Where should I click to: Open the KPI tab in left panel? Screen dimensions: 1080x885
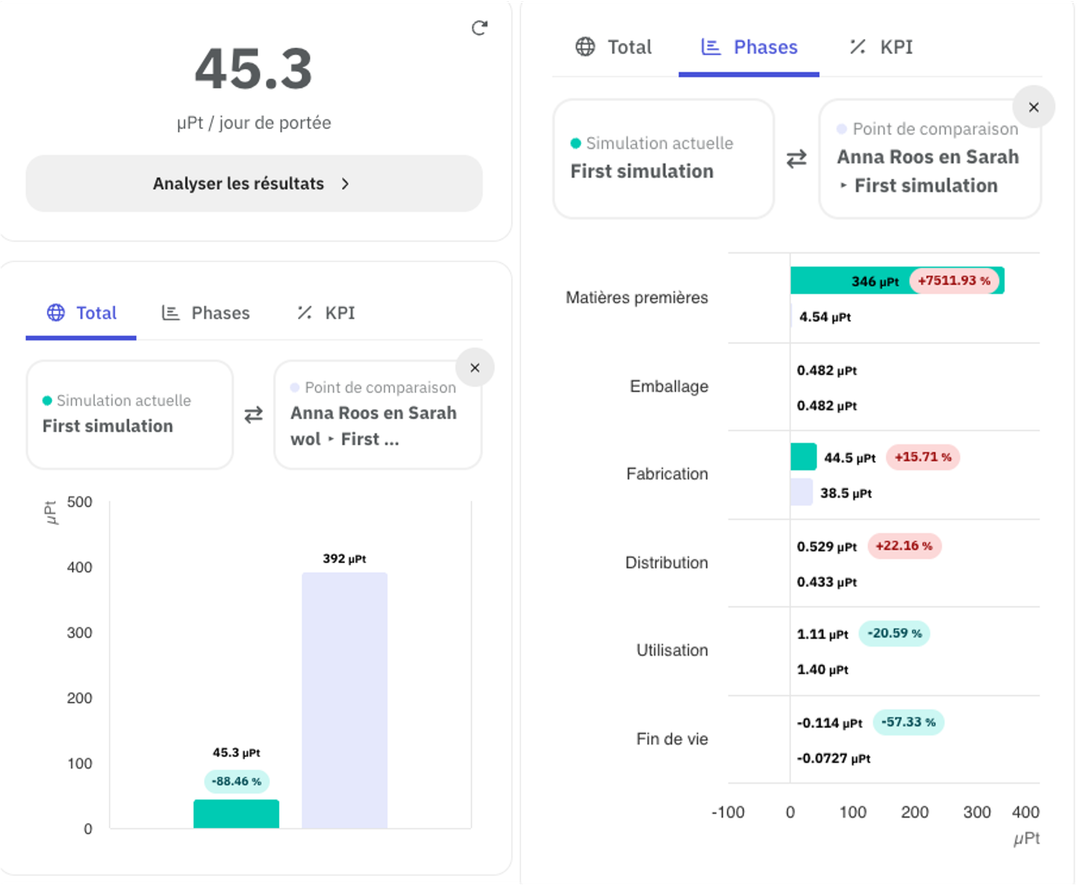(326, 313)
